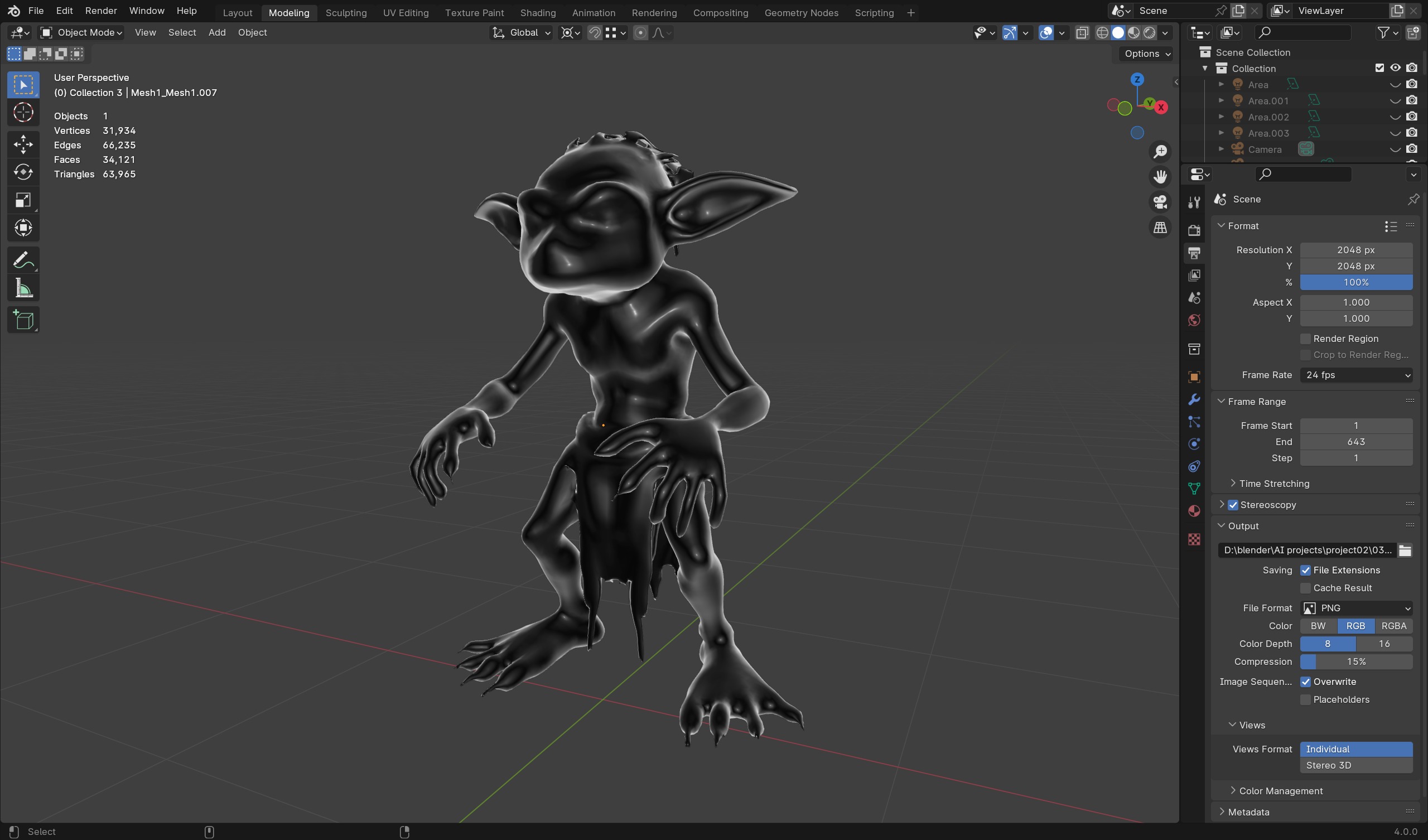Open the Particles properties tab
This screenshot has width=1428, height=840.
[1194, 422]
